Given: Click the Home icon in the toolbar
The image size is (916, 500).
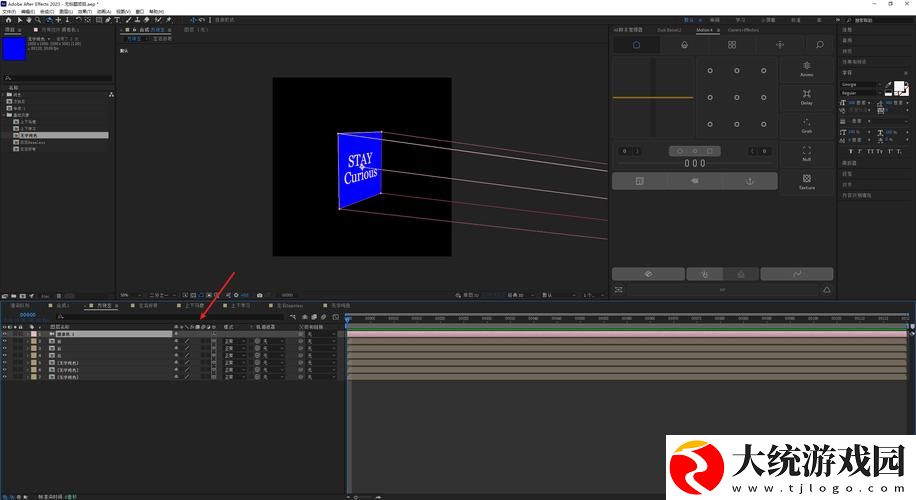Looking at the screenshot, I should point(8,20).
